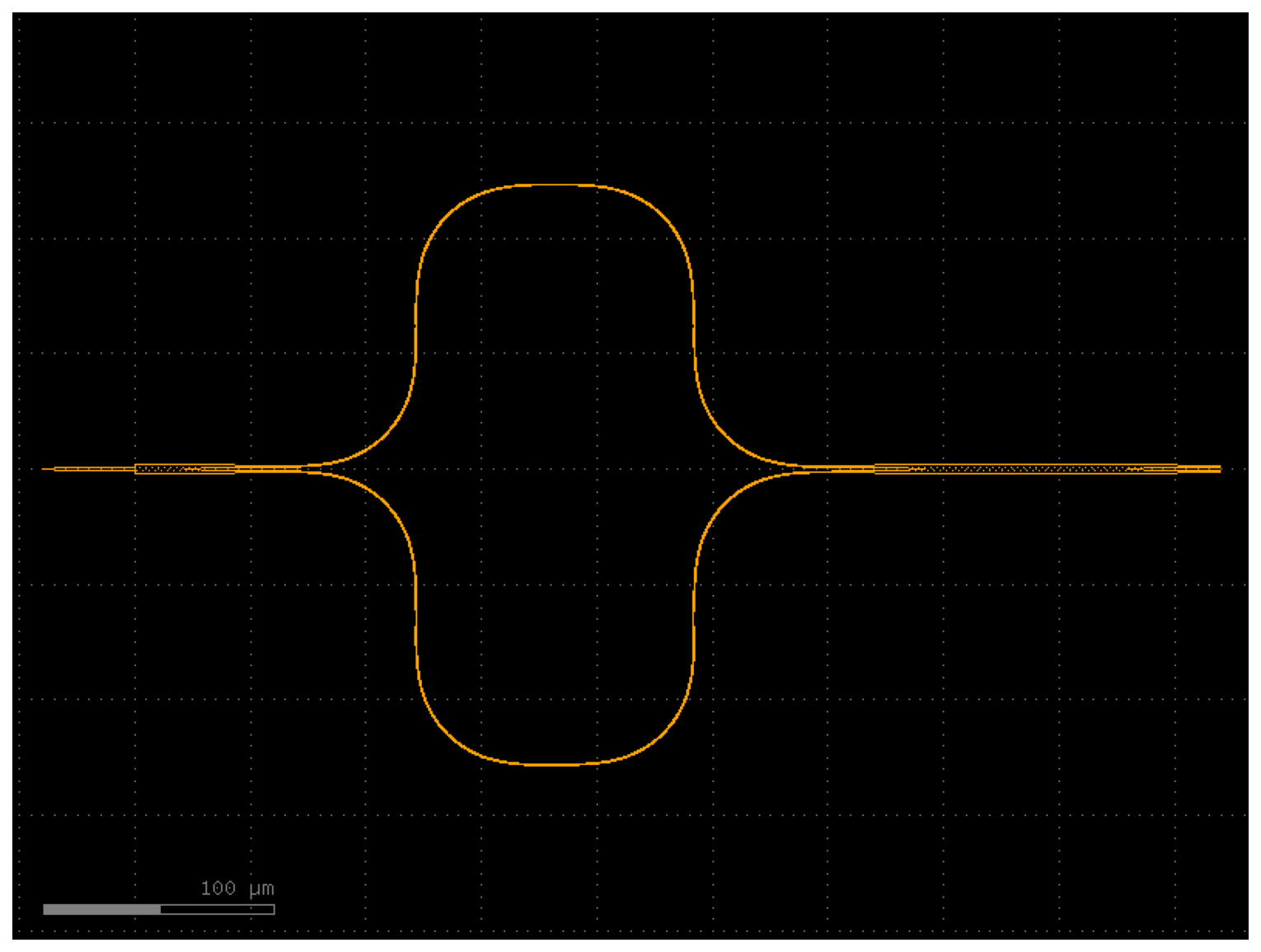Select the lower curved waveguide arm
The image size is (1261, 952).
click(555, 764)
